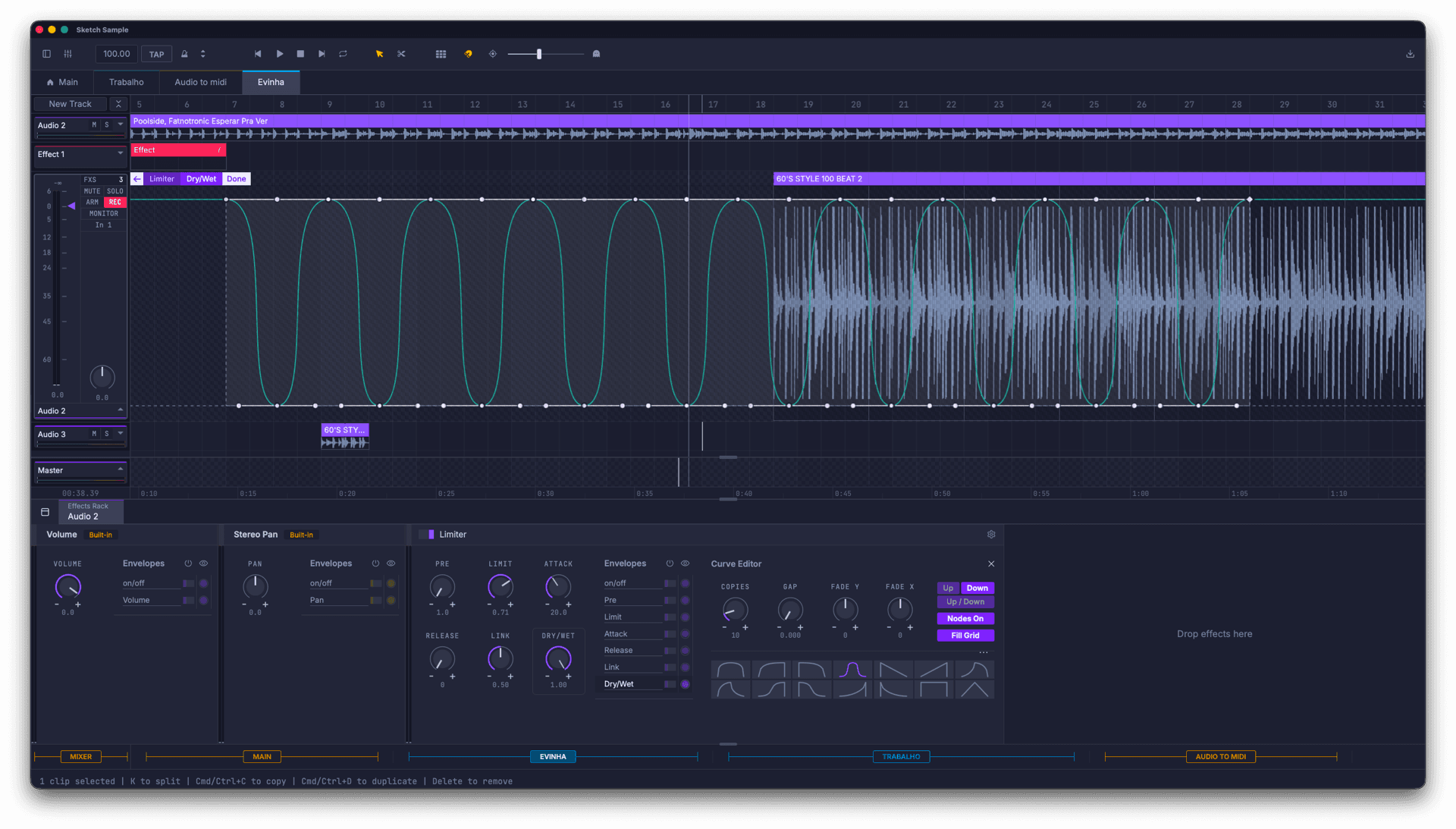Open the mixer sliders icon in toolbar
Image resolution: width=1456 pixels, height=829 pixels.
[x=68, y=54]
